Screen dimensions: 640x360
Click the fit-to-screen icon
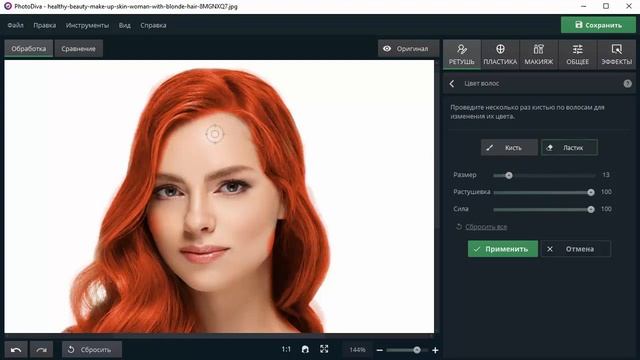324,349
